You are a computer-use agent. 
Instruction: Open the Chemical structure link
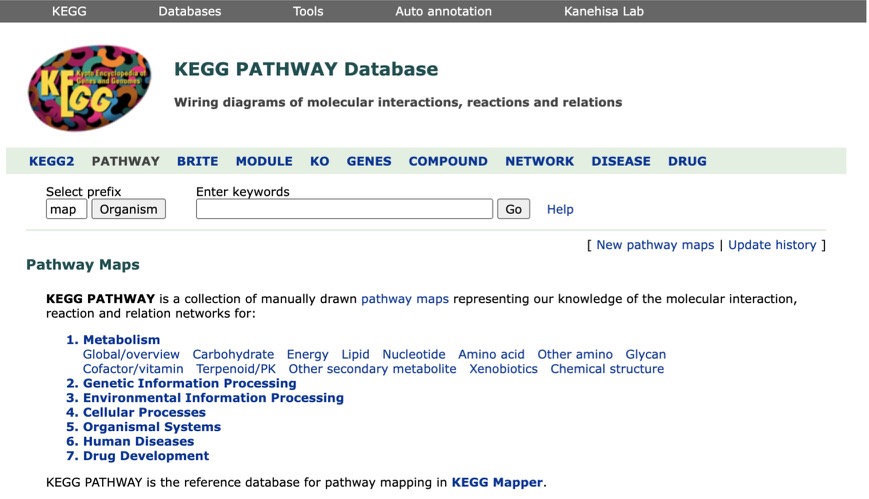point(607,369)
